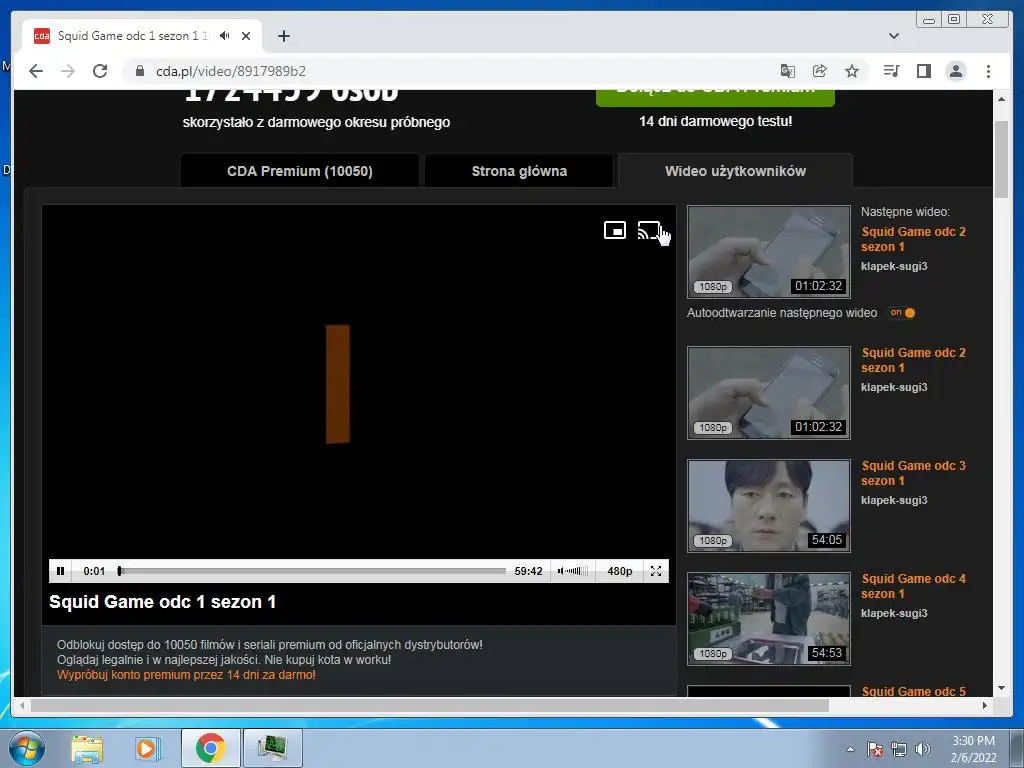The width and height of the screenshot is (1024, 768).
Task: Click the share this page icon
Action: click(x=820, y=71)
